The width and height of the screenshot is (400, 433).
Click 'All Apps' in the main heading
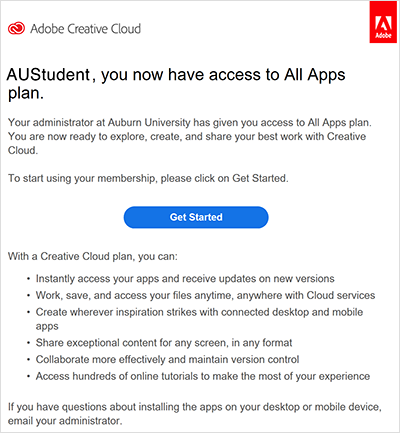[315, 75]
